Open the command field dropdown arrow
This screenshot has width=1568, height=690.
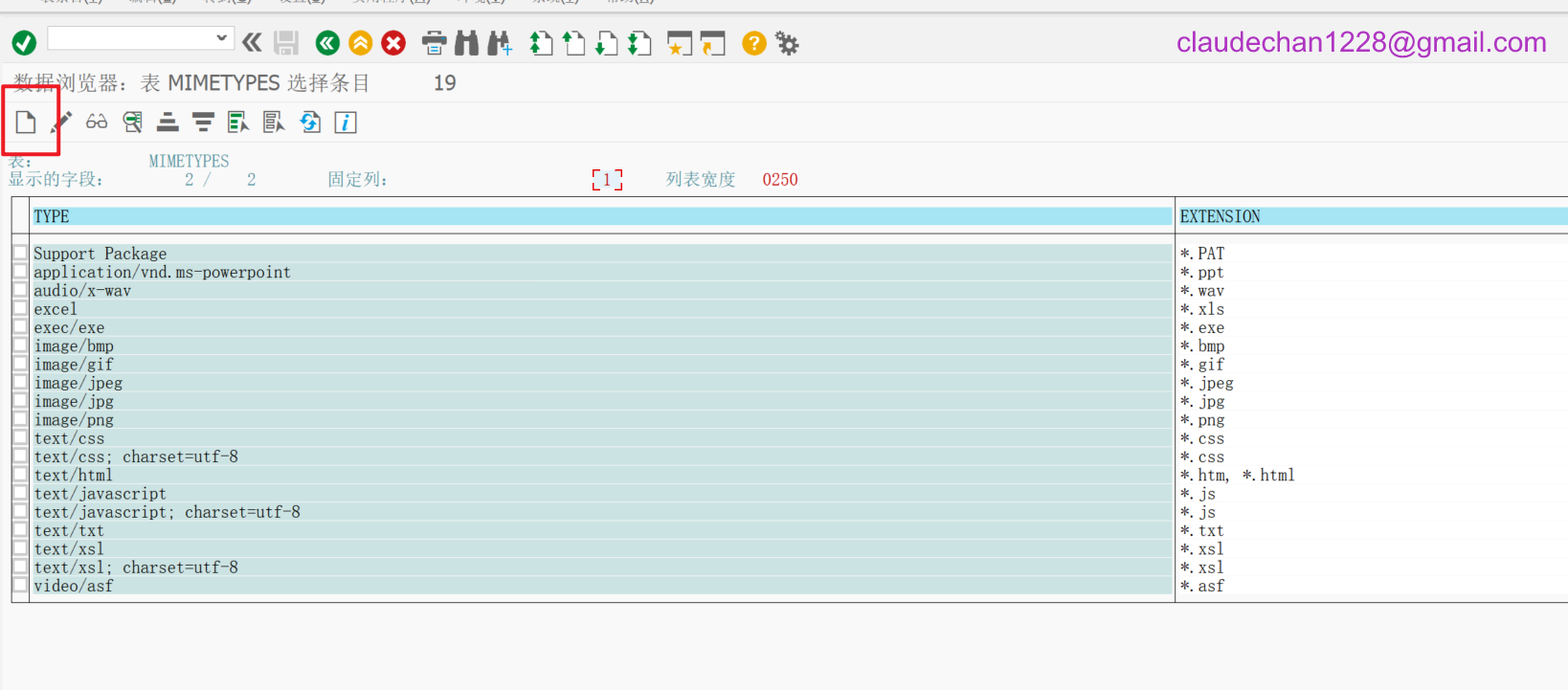pos(221,38)
